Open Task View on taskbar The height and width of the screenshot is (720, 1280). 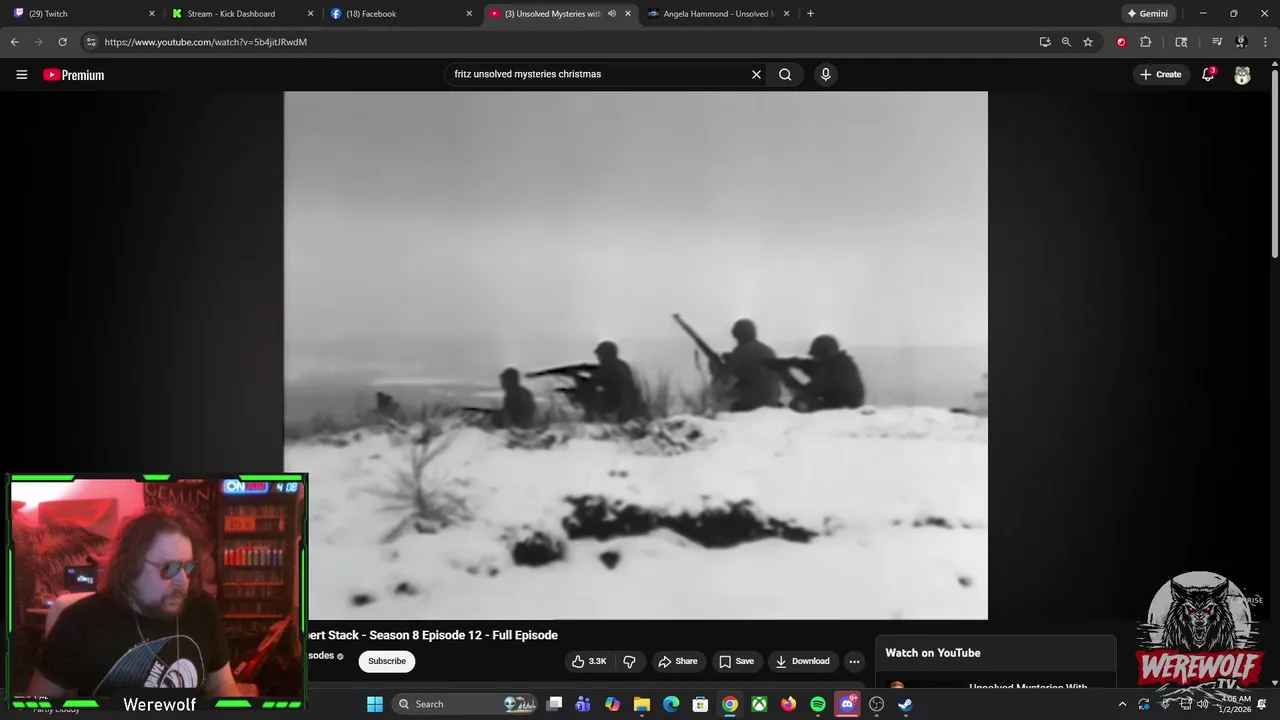pyautogui.click(x=555, y=704)
